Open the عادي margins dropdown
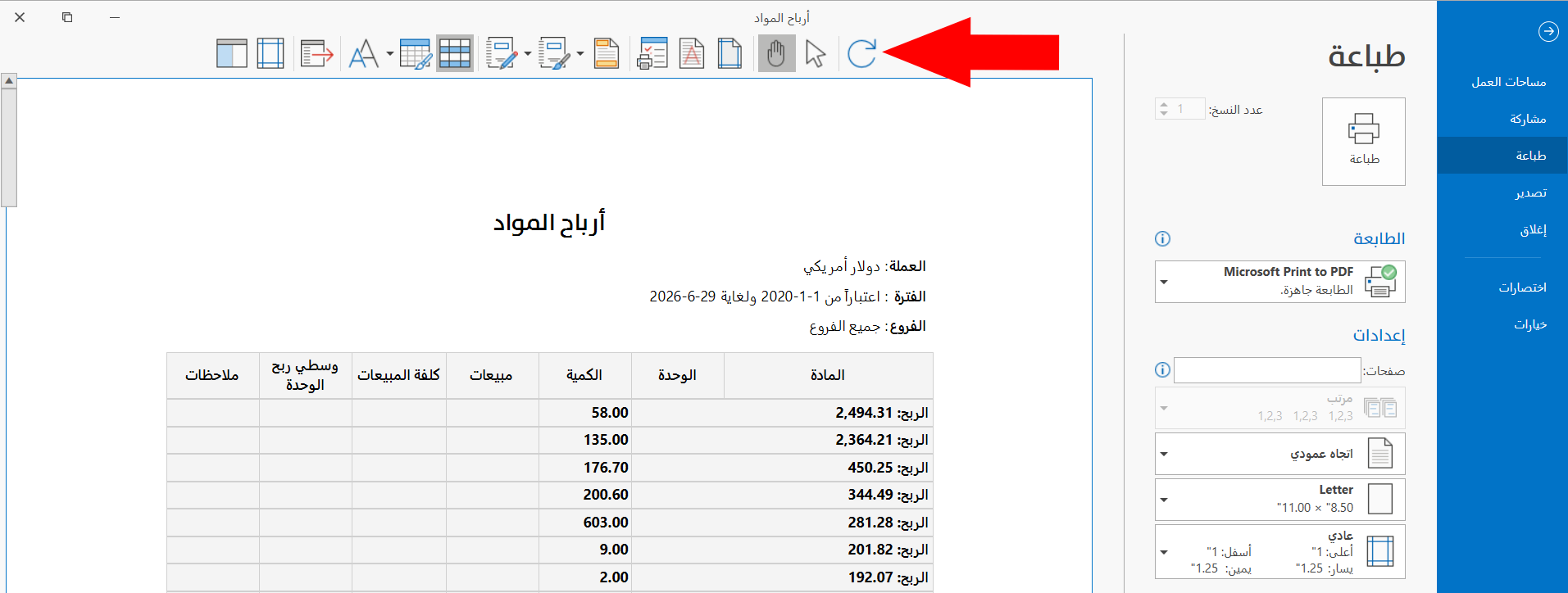The width and height of the screenshot is (1568, 593). 1280,552
